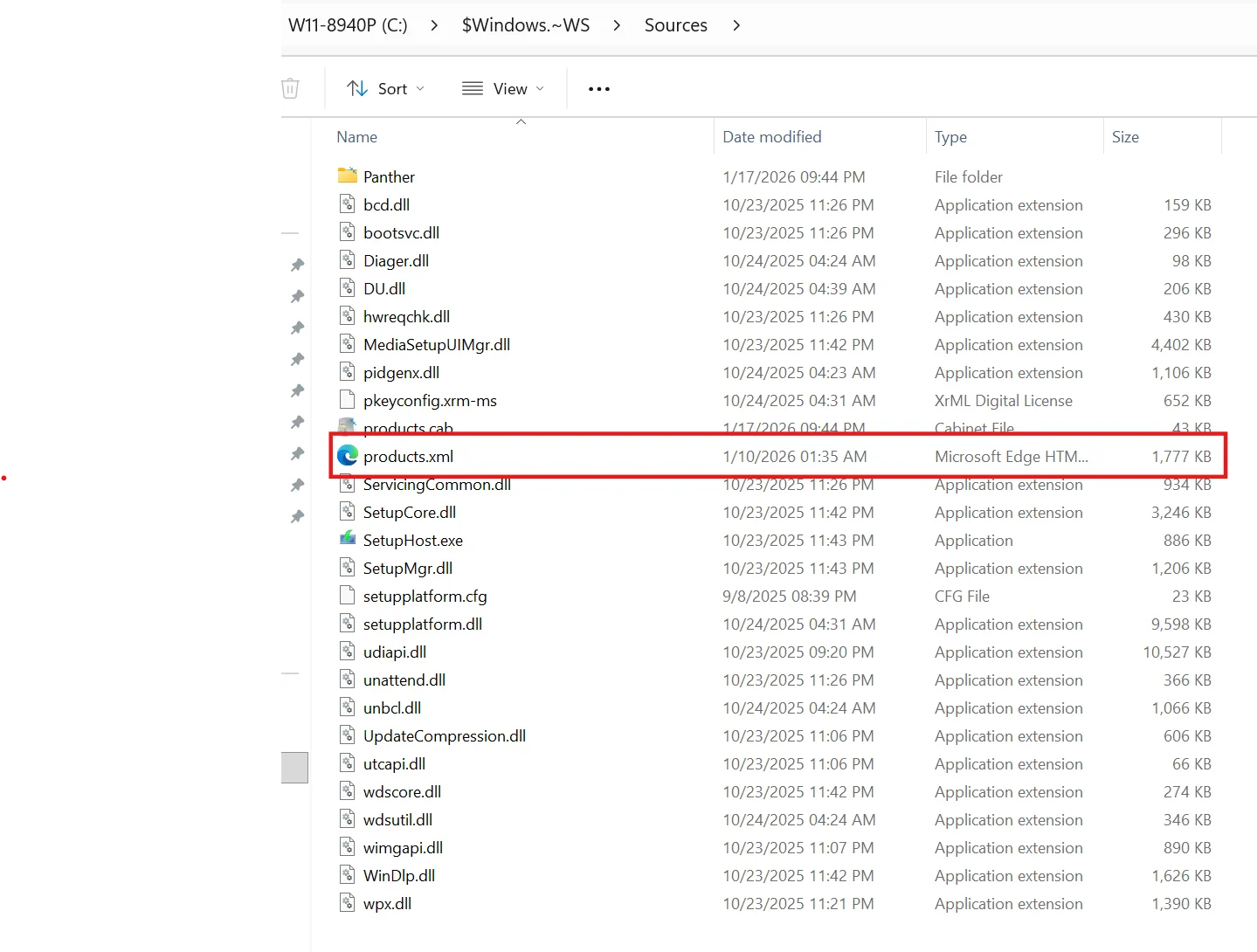
Task: Click the Microsoft Edge HTM... type text
Action: (1012, 457)
